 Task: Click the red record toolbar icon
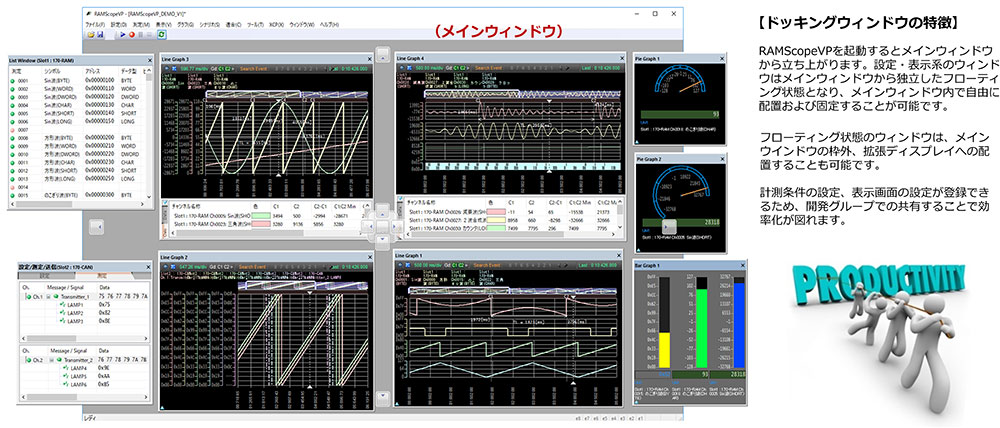(131, 34)
